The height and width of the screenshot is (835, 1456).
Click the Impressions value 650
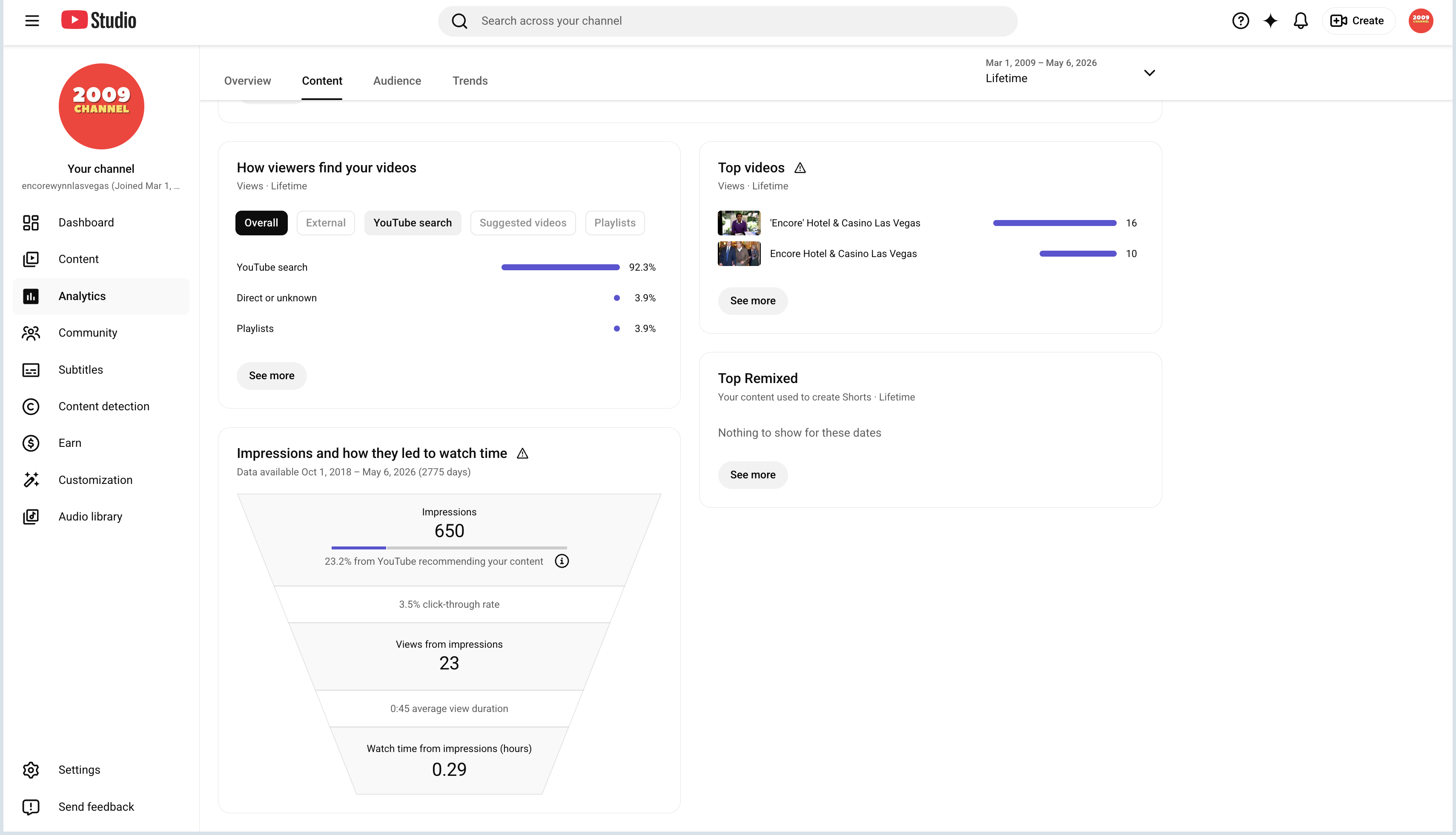(x=449, y=531)
